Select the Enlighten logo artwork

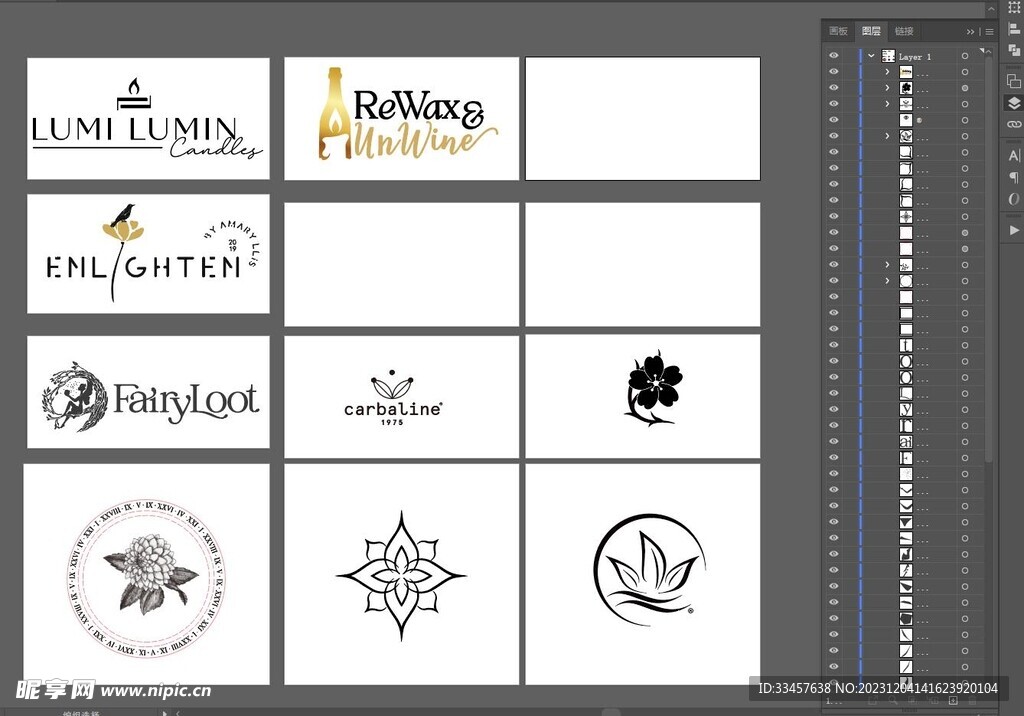[x=152, y=253]
